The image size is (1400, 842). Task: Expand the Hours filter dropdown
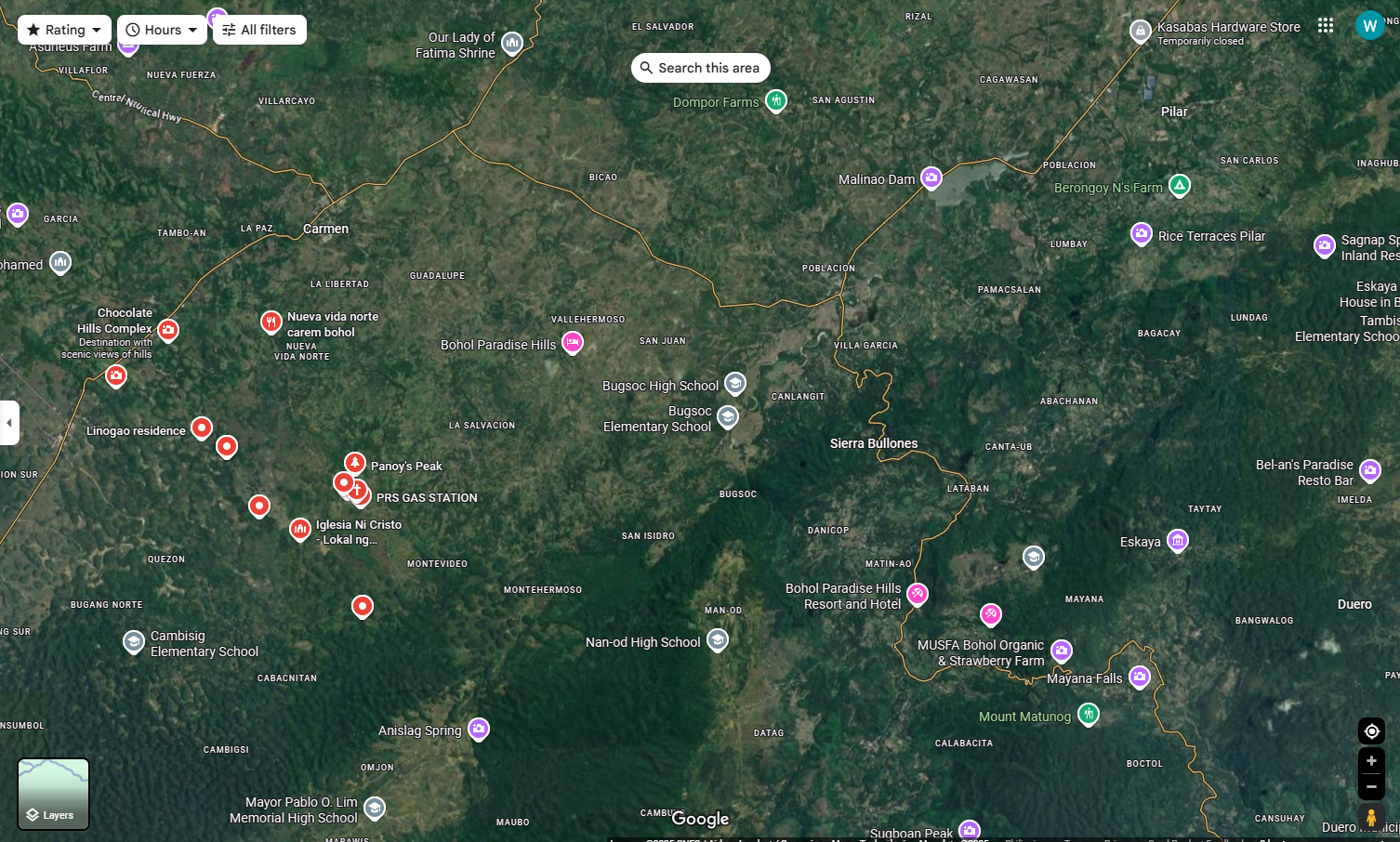coord(163,30)
